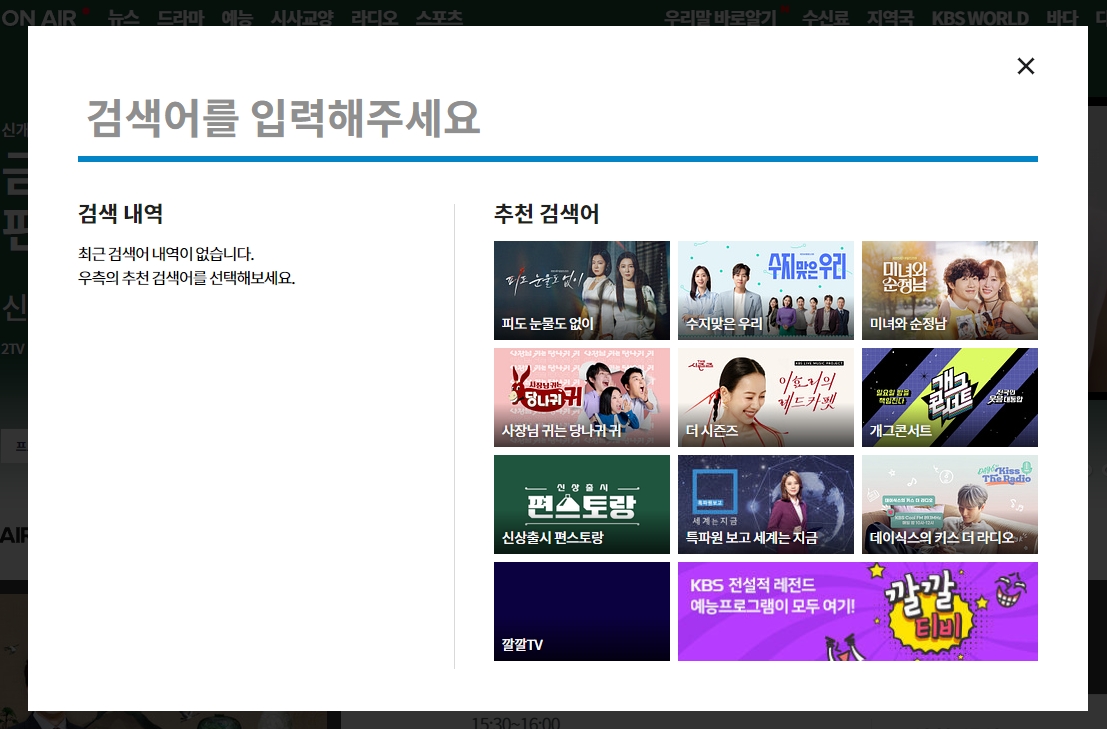Open the 라디오 menu in background header
Viewport: 1107px width, 729px height.
pos(374,17)
